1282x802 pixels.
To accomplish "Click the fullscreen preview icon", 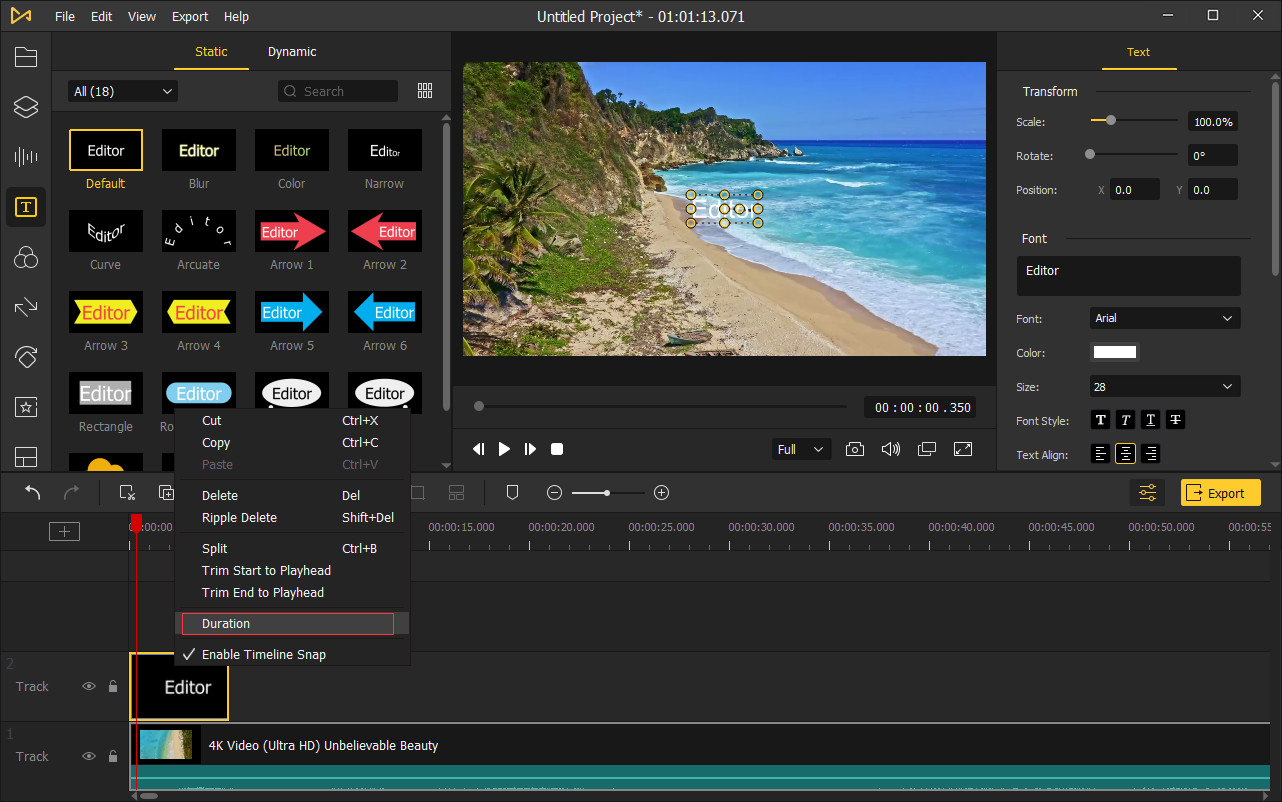I will [963, 449].
